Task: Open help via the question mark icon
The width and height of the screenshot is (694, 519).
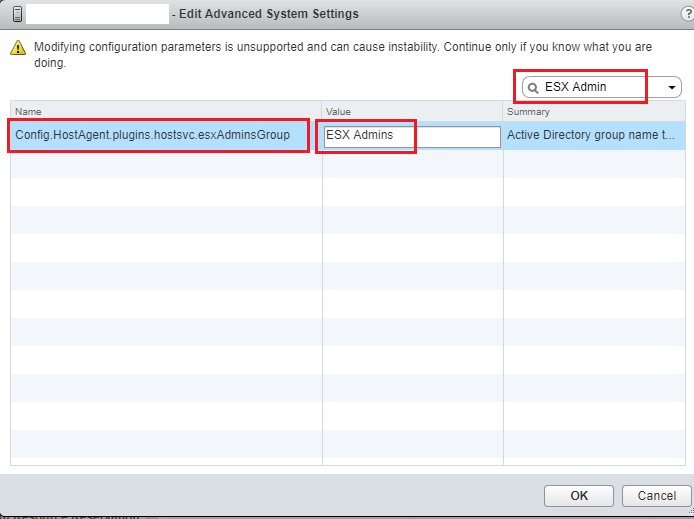Action: (x=686, y=14)
